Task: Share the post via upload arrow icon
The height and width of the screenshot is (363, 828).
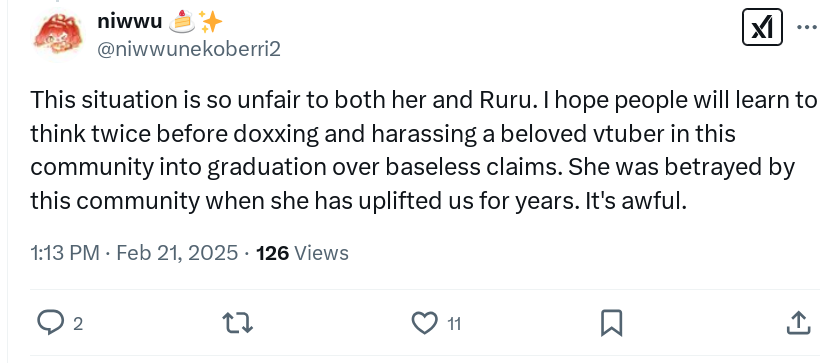Action: click(x=798, y=323)
